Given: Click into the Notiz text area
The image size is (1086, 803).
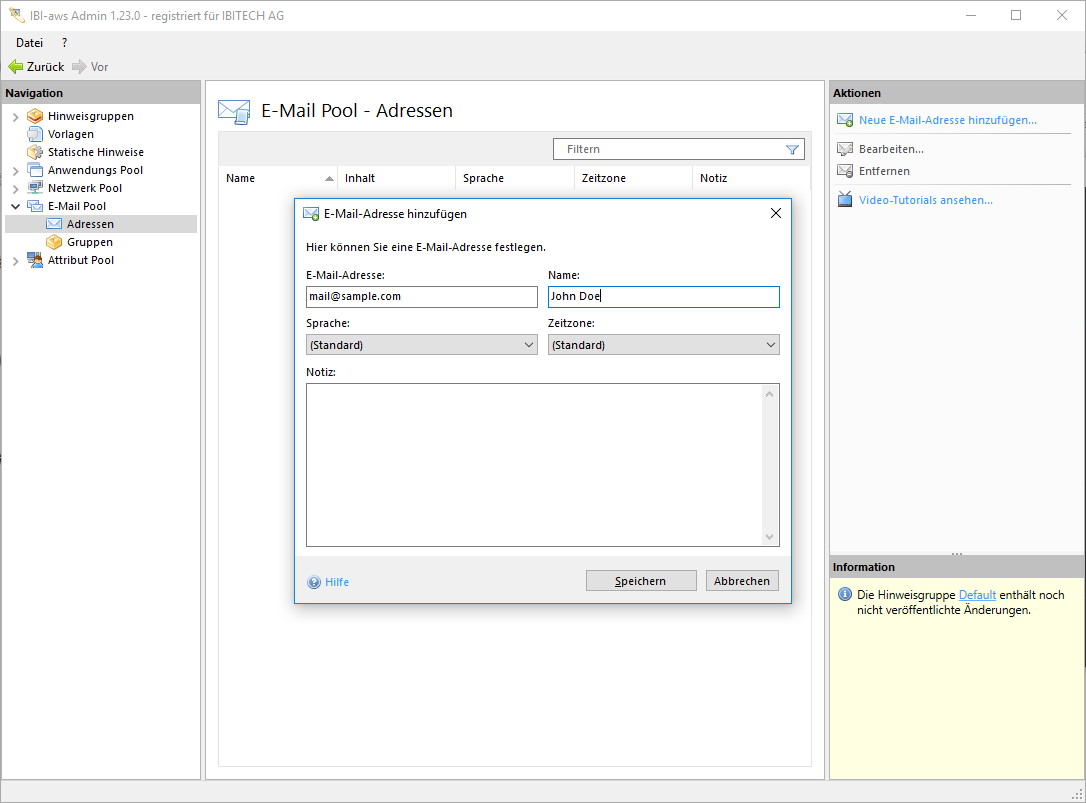Looking at the screenshot, I should tap(535, 465).
